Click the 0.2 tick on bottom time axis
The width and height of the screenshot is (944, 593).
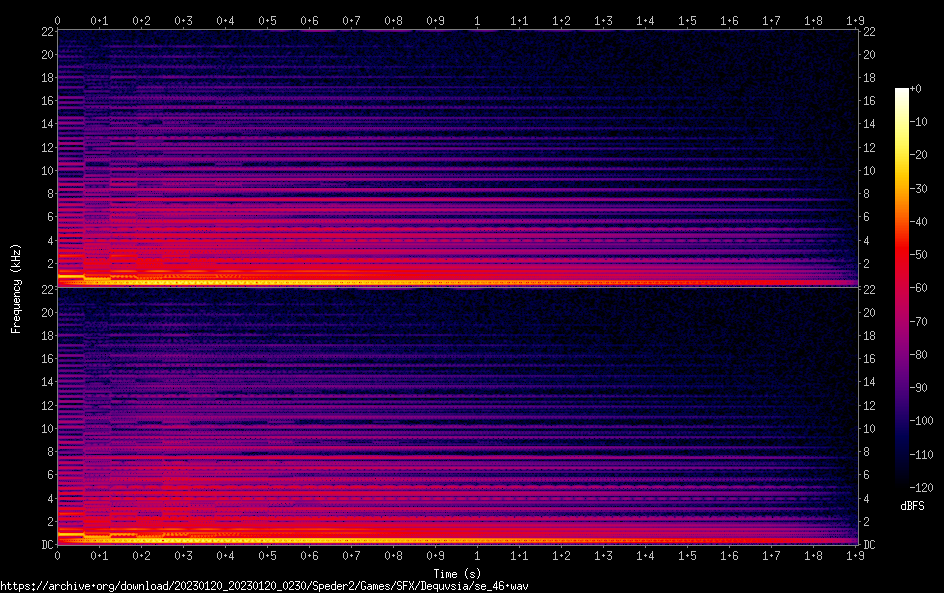tap(141, 556)
